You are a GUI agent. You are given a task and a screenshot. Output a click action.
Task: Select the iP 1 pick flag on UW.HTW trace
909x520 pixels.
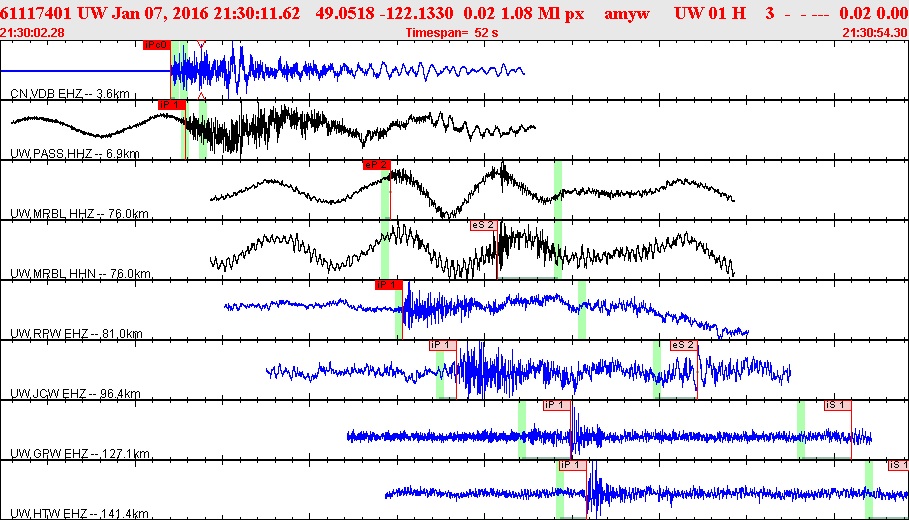(572, 465)
